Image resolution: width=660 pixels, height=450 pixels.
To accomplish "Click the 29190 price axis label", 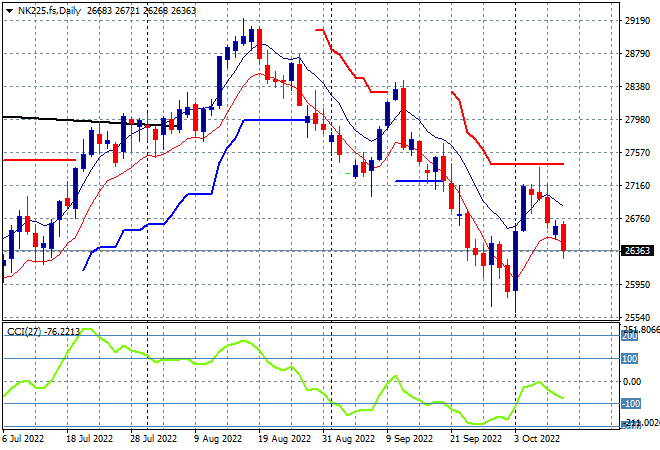I will [x=638, y=21].
